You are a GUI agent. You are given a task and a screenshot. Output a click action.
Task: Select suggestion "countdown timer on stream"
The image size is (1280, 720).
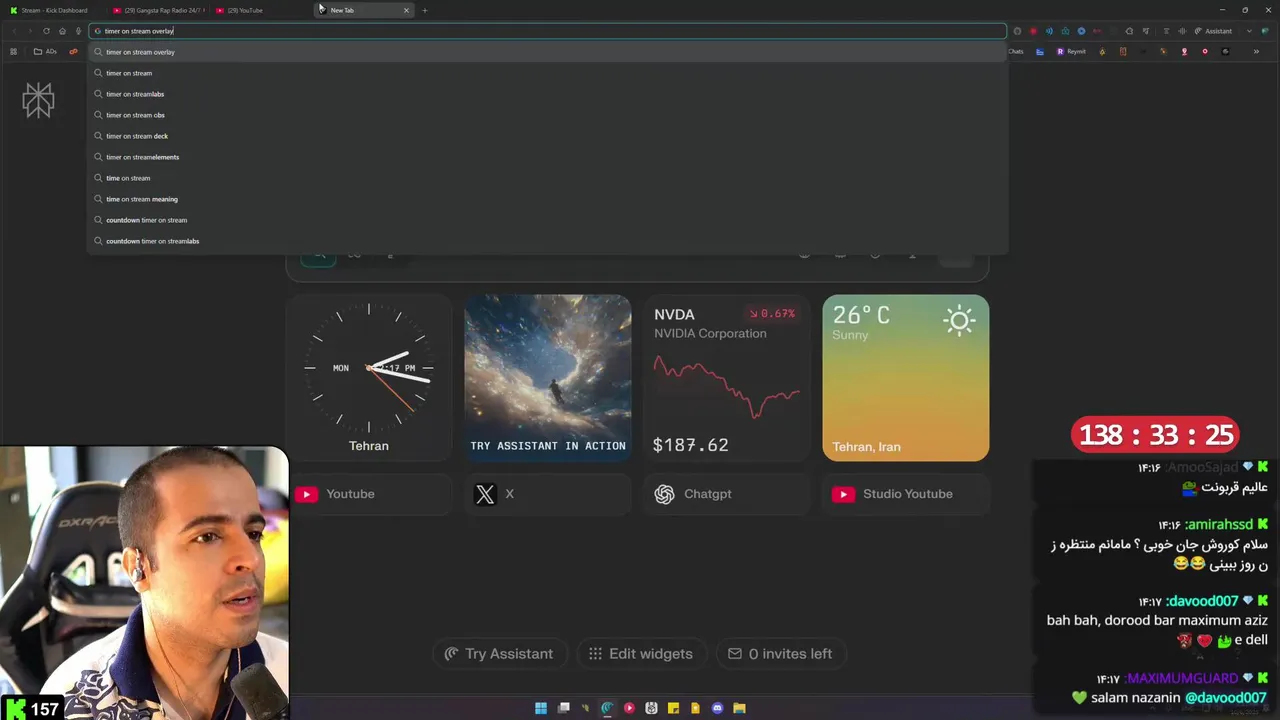point(547,220)
